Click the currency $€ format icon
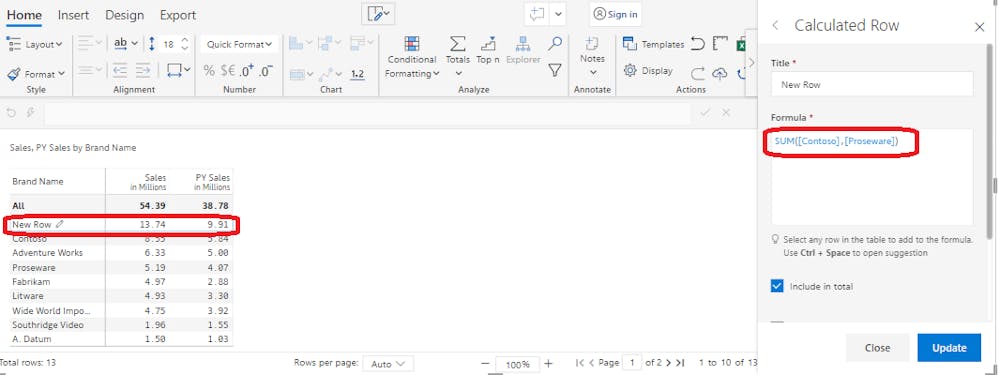1000x375 pixels. click(228, 71)
